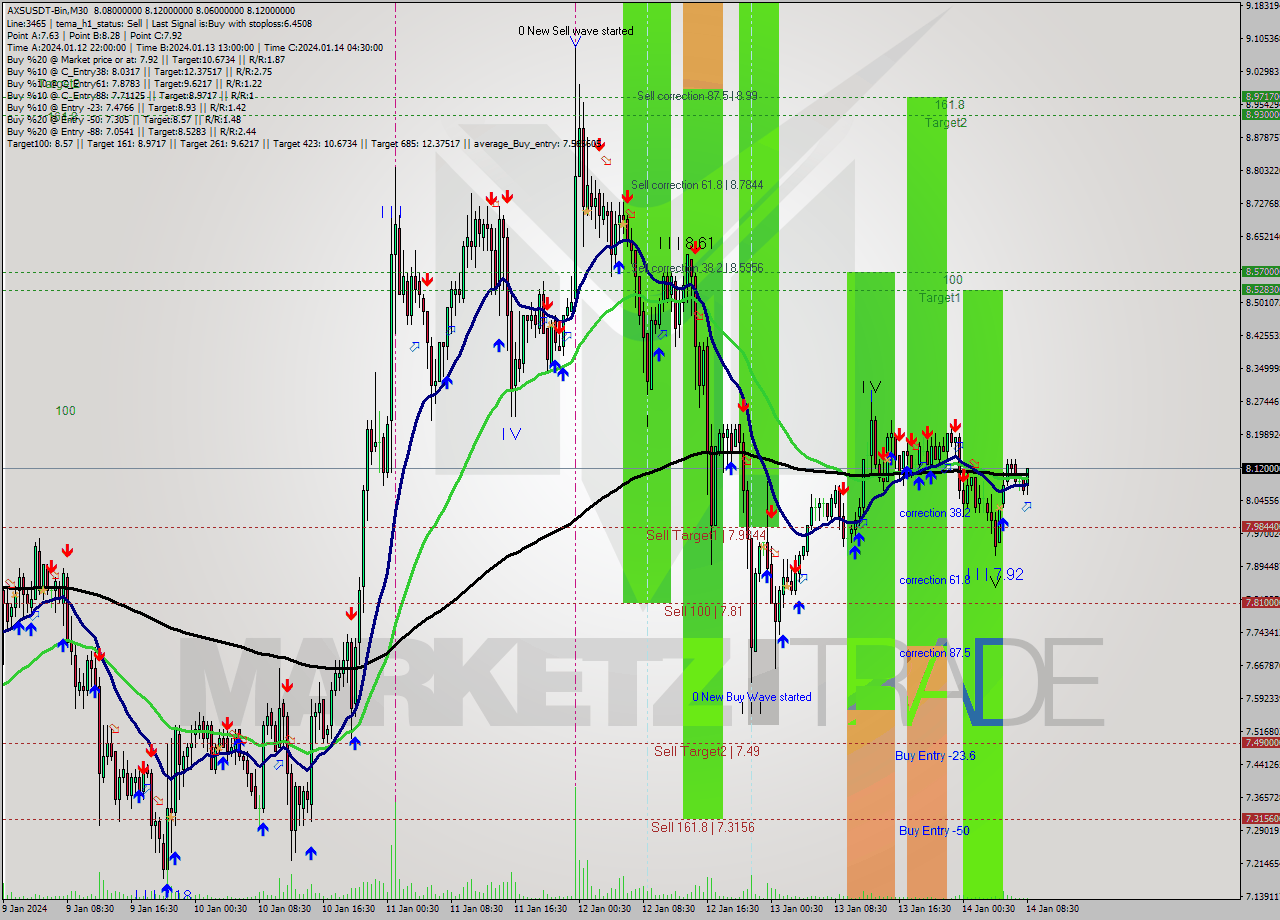The image size is (1280, 920).
Task: Click the 'Target1' label
Action: coord(940,297)
